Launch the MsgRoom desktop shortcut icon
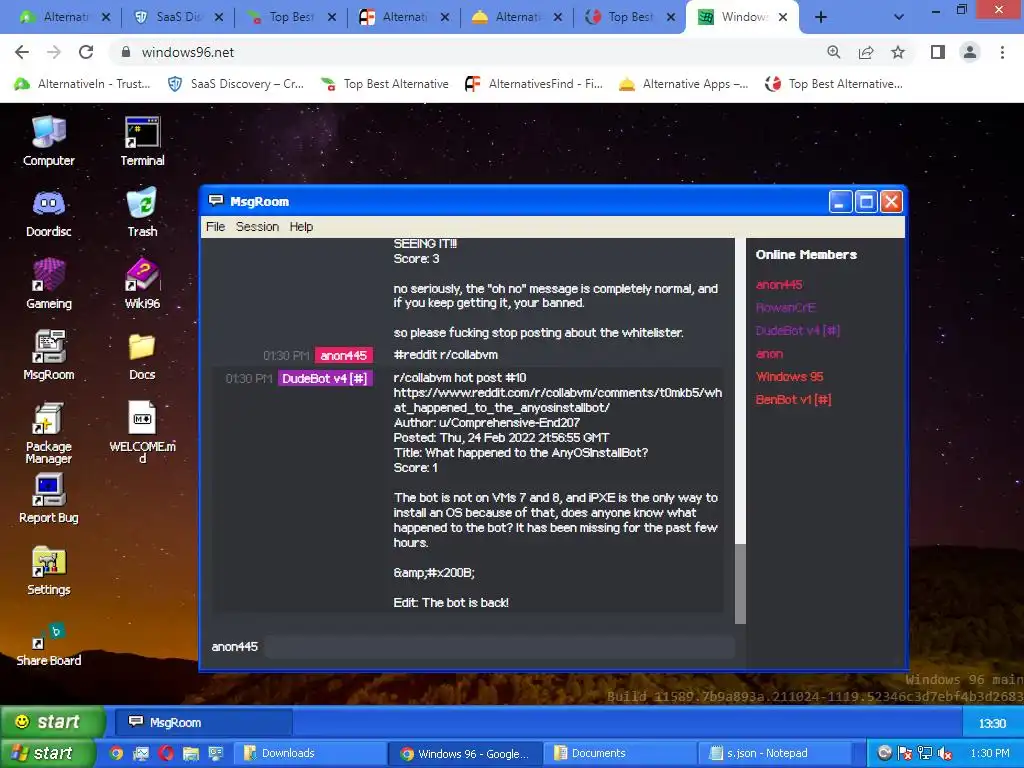This screenshot has height=768, width=1024. (x=48, y=355)
